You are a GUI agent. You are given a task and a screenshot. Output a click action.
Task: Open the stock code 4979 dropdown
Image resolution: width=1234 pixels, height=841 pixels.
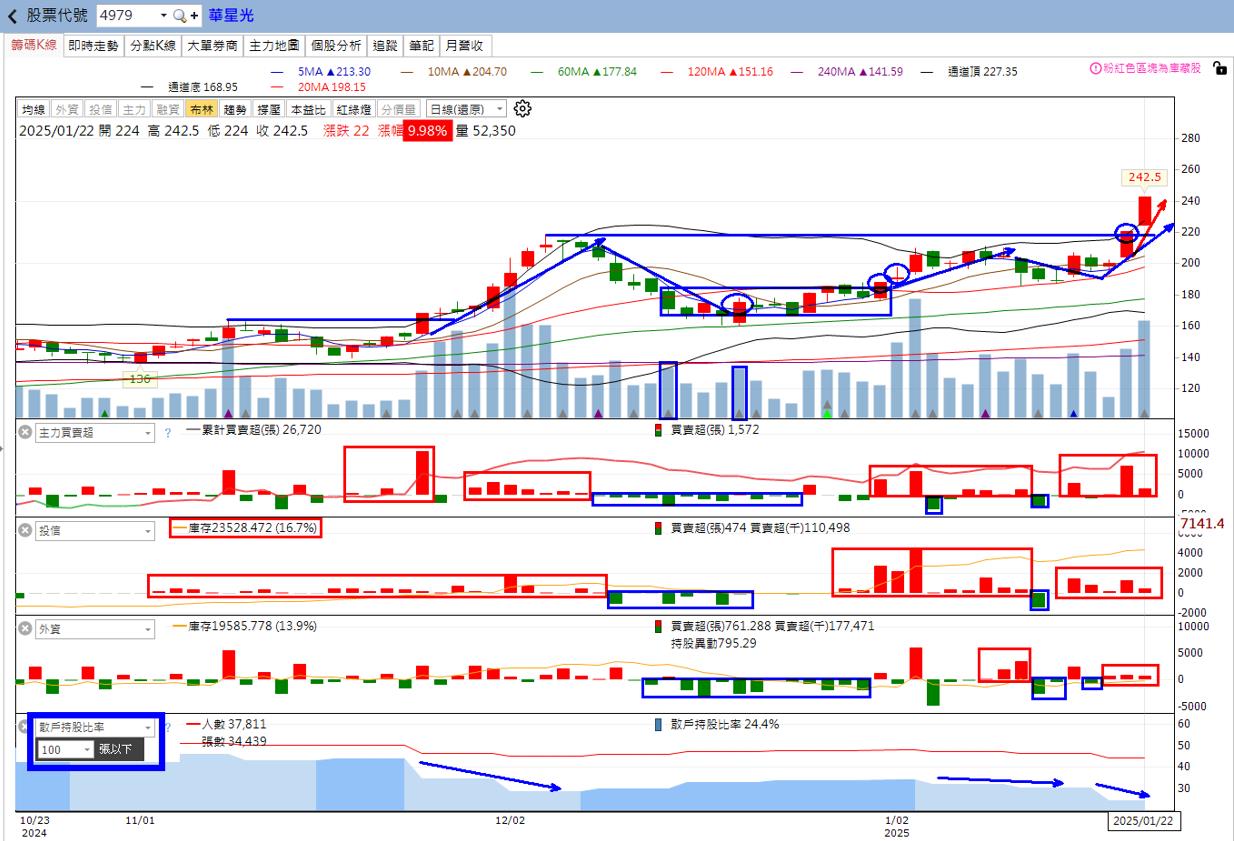click(163, 16)
